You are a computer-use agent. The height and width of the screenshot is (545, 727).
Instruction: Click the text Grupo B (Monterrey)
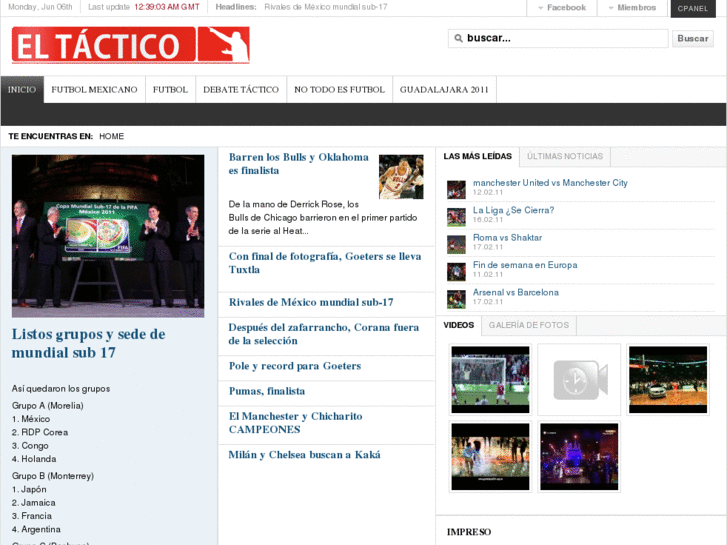53,476
